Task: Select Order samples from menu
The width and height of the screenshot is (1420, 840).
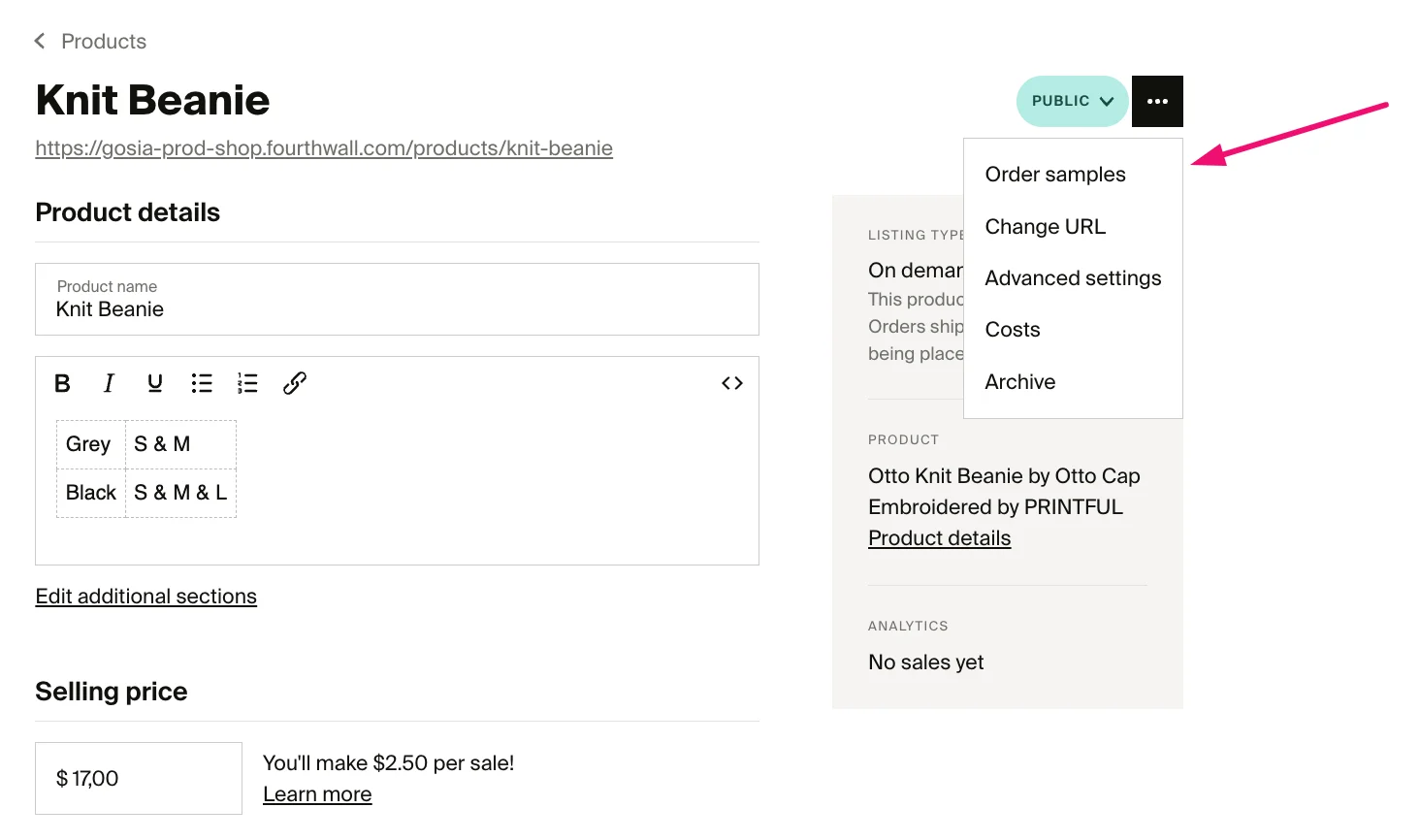Action: (1055, 175)
